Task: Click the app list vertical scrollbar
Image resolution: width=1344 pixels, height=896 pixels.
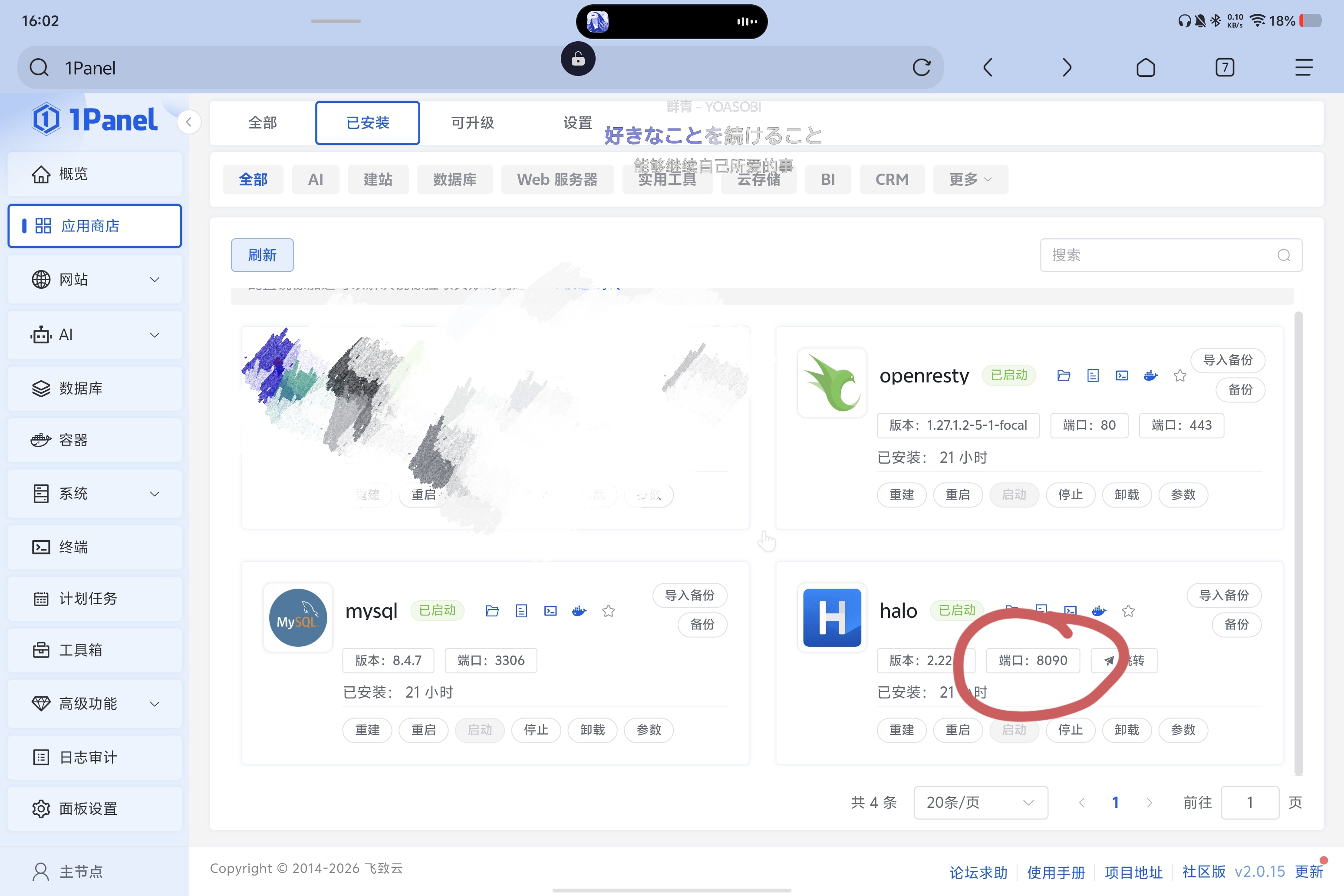Action: pyautogui.click(x=1298, y=543)
